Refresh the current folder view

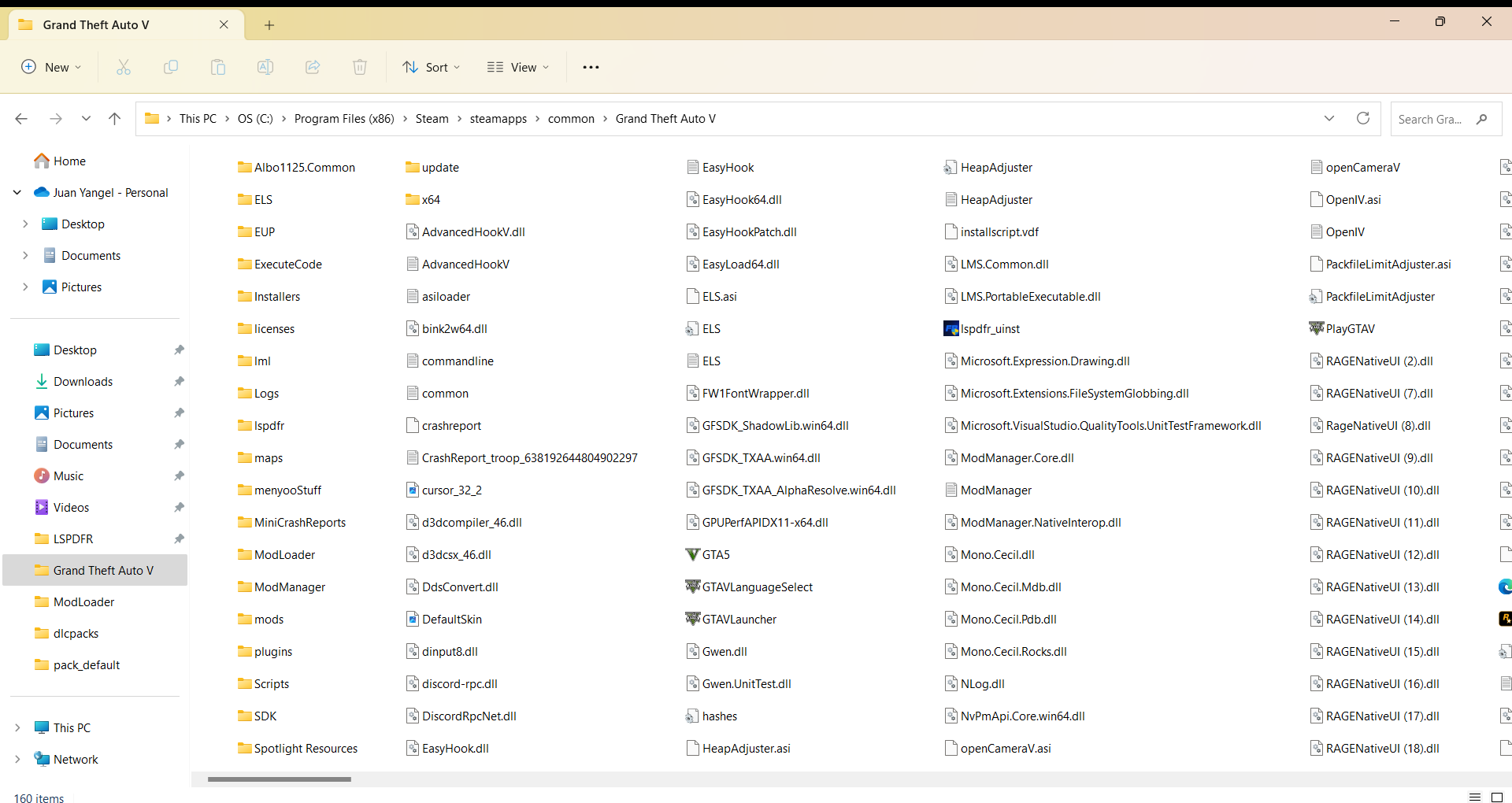tap(1363, 119)
